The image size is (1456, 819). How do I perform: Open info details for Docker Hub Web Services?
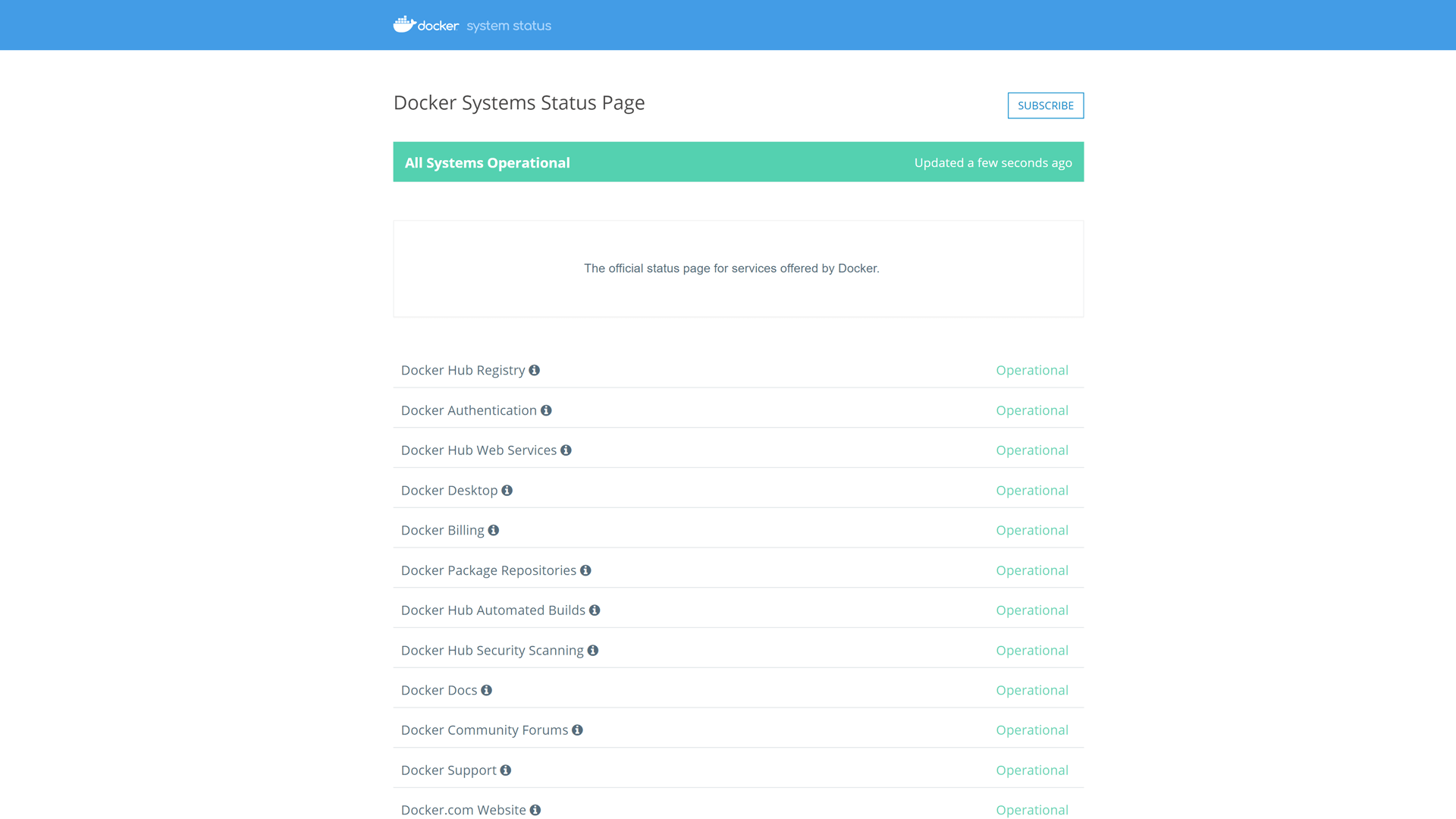click(x=566, y=450)
